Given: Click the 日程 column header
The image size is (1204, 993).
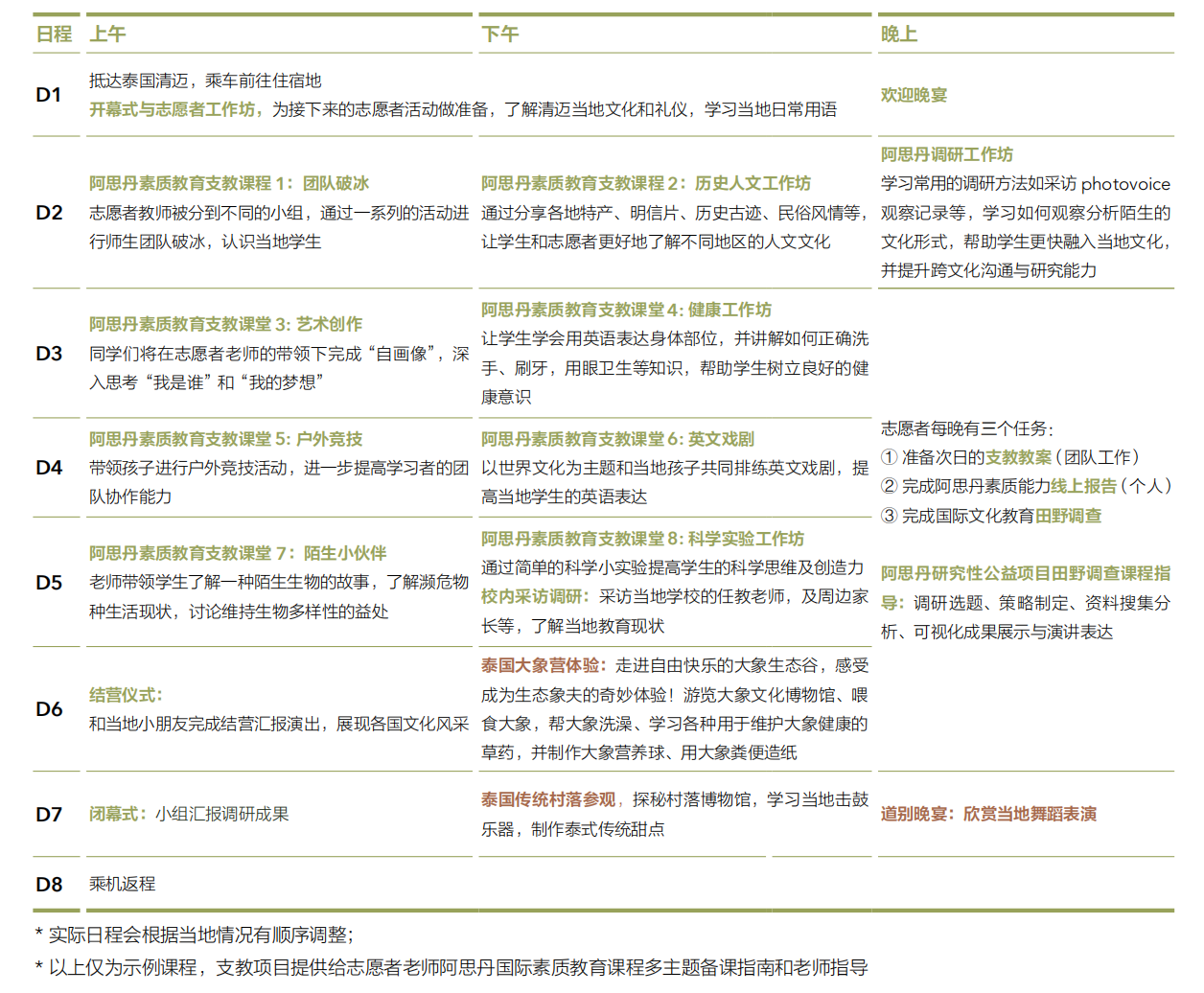Looking at the screenshot, I should pos(54,35).
